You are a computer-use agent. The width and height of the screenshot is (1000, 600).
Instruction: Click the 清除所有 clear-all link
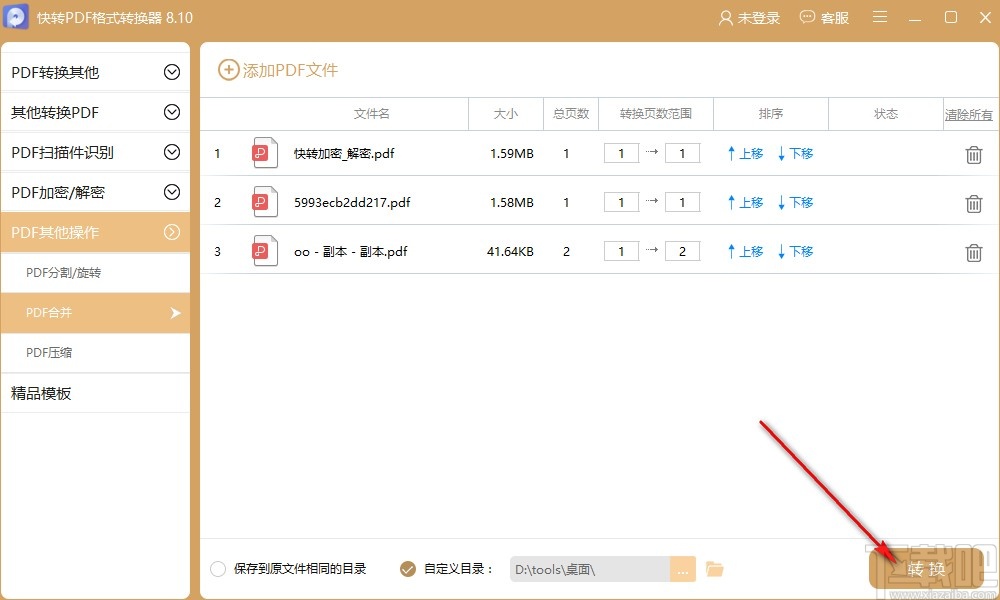(968, 114)
